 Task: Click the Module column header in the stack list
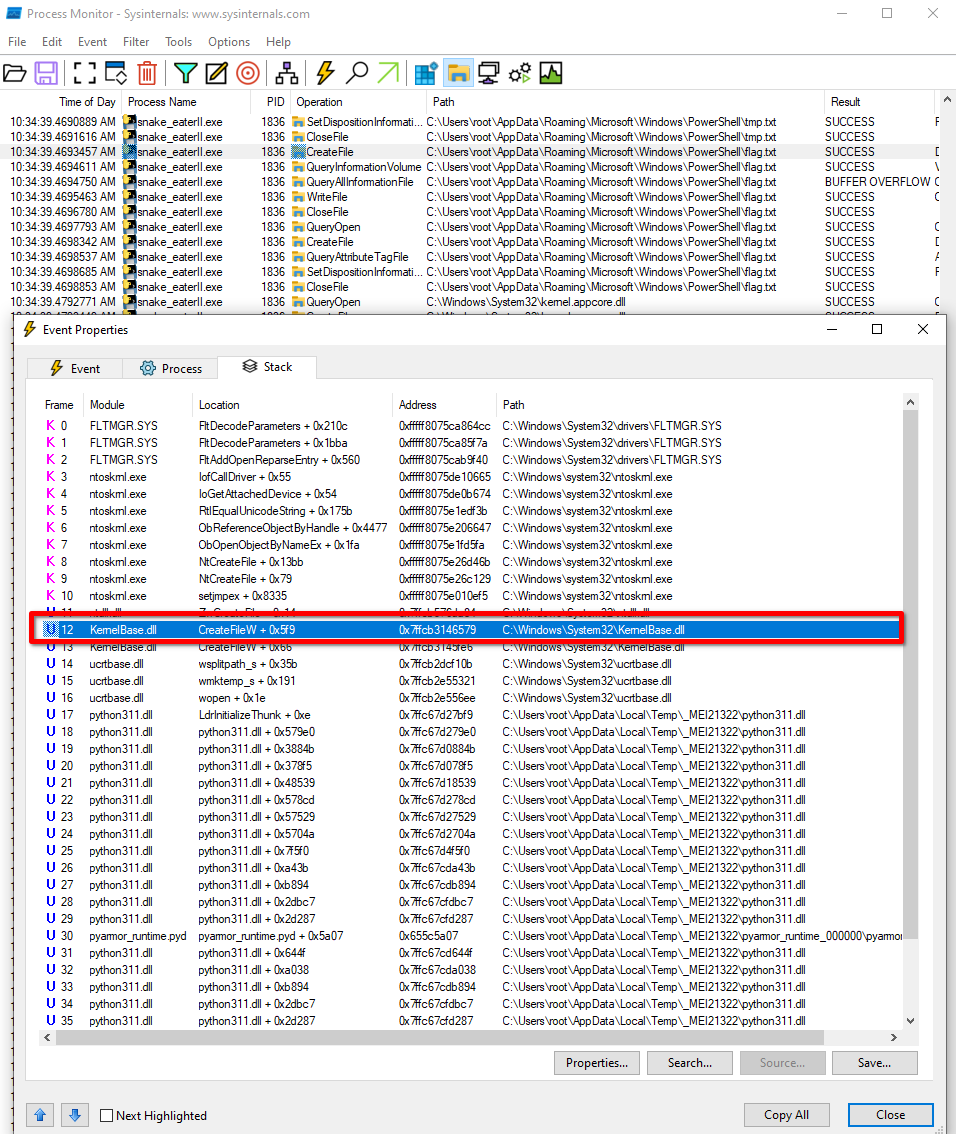click(x=138, y=405)
